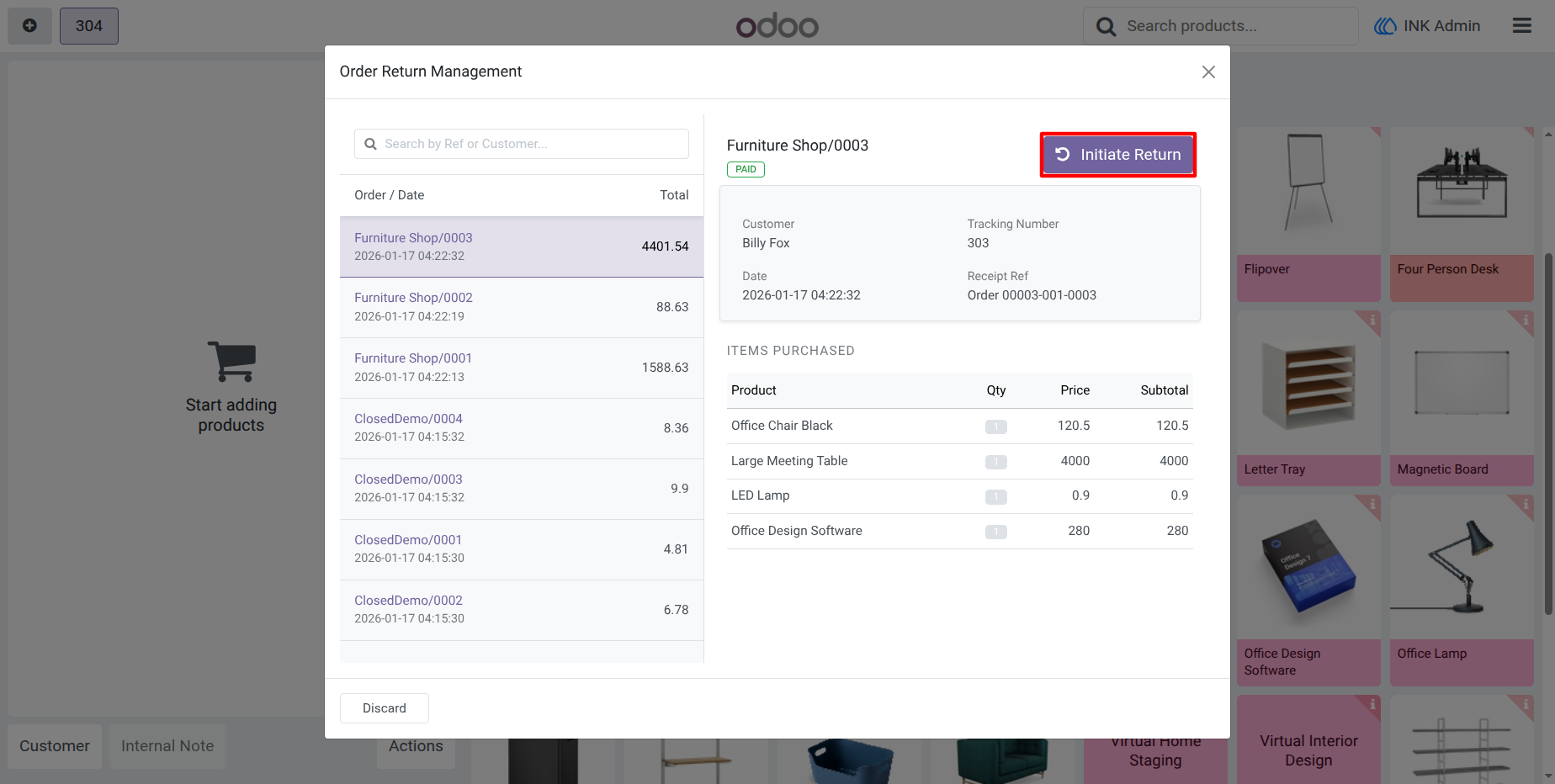Click the Subtotal column header

[1164, 390]
